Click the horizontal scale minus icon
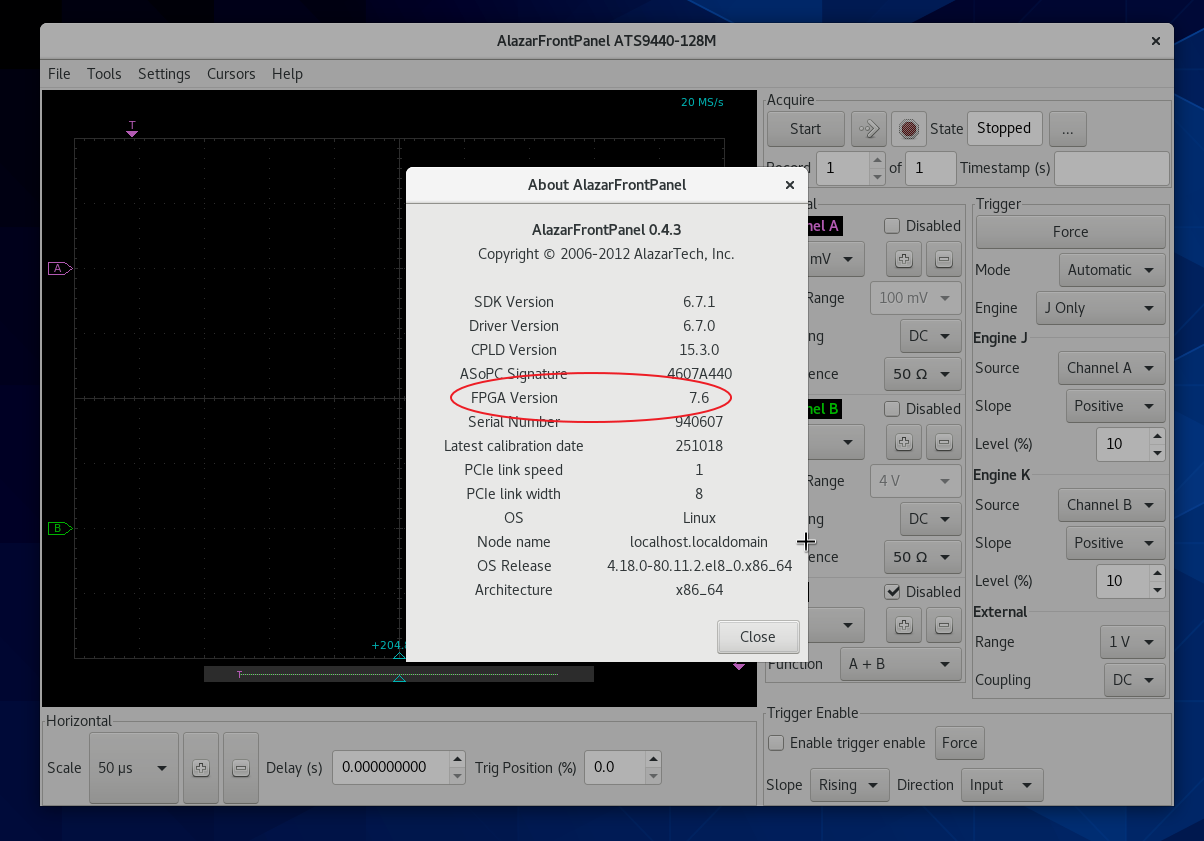Viewport: 1204px width, 841px height. pos(240,768)
